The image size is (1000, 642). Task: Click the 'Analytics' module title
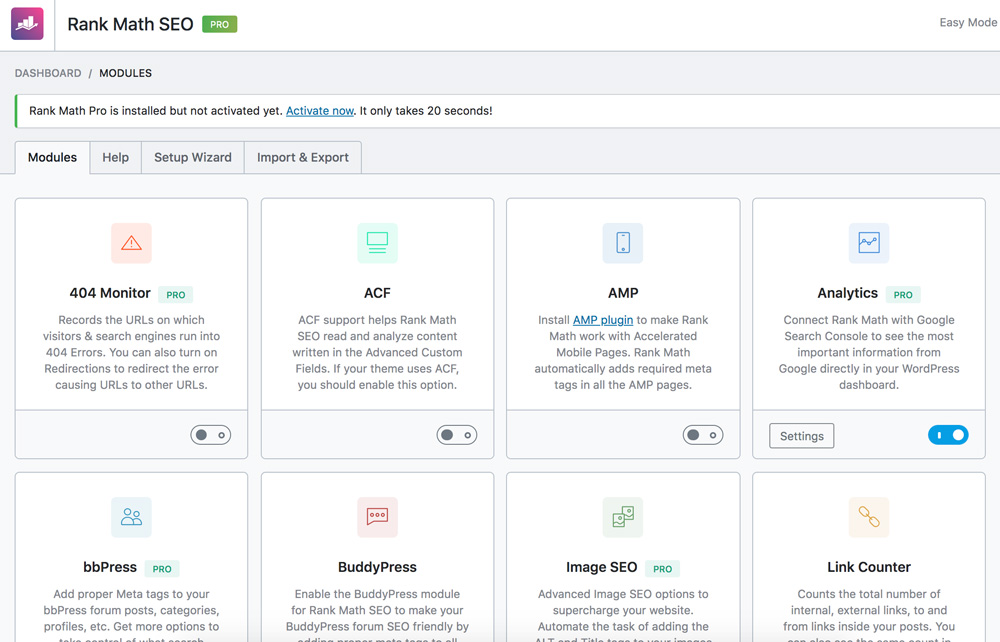(x=848, y=293)
